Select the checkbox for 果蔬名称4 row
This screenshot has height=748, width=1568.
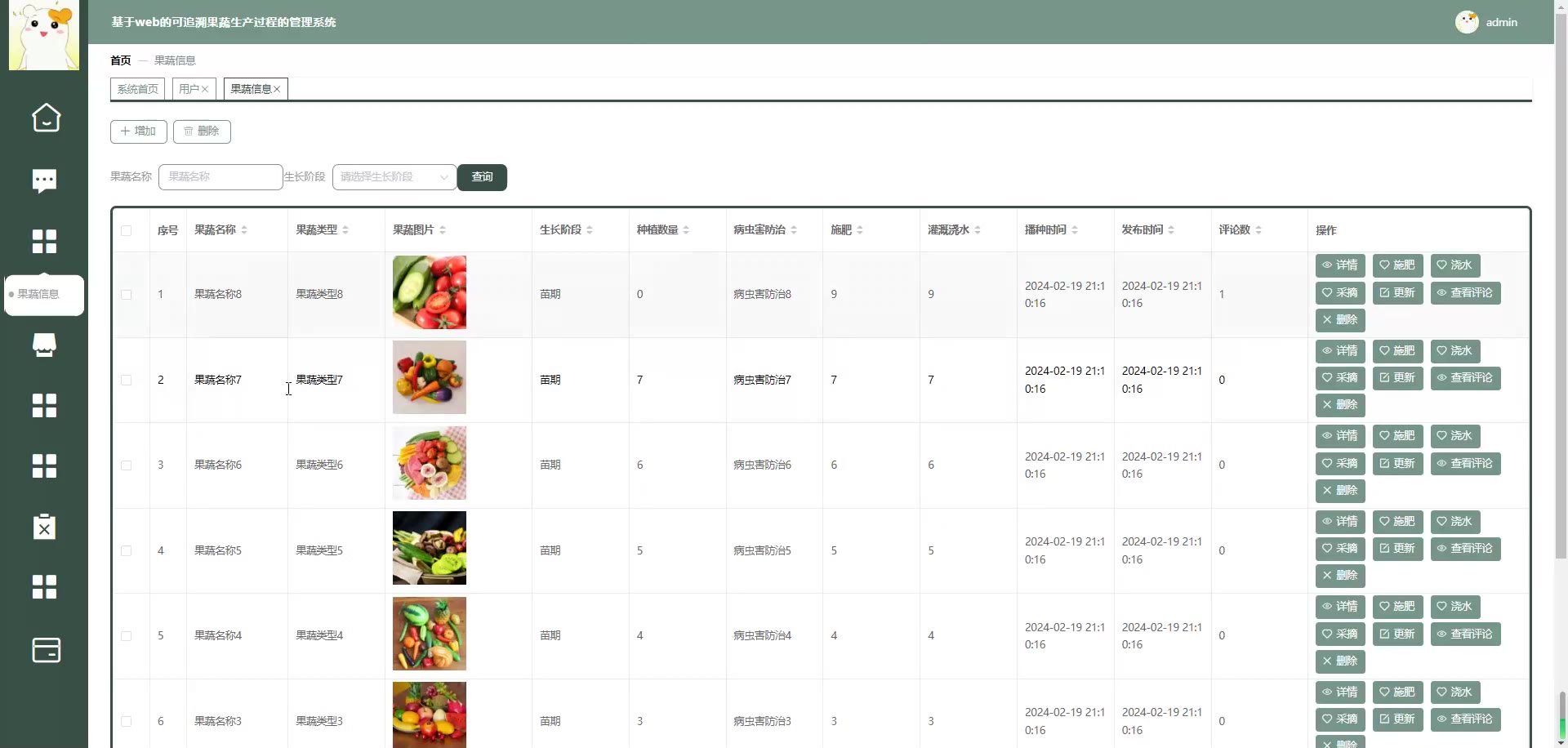pyautogui.click(x=127, y=635)
